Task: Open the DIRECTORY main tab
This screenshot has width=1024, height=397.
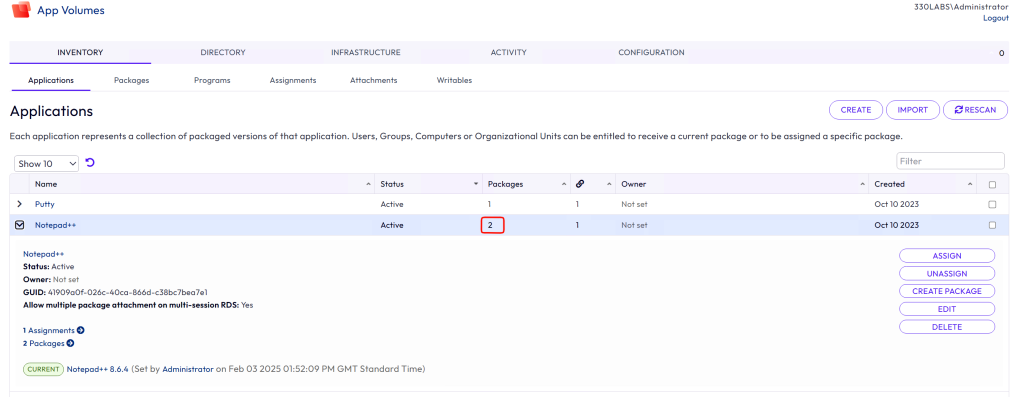Action: (223, 52)
